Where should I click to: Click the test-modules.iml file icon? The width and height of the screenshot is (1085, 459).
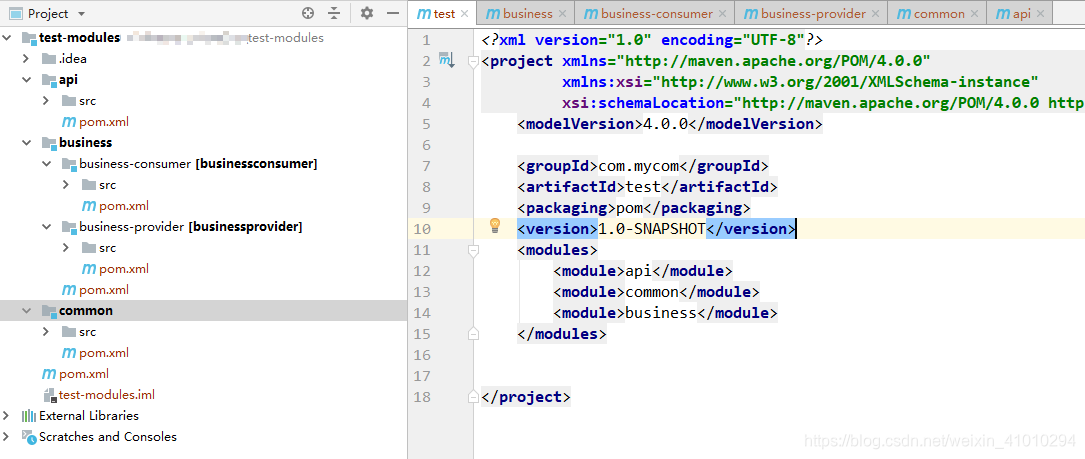(49, 395)
